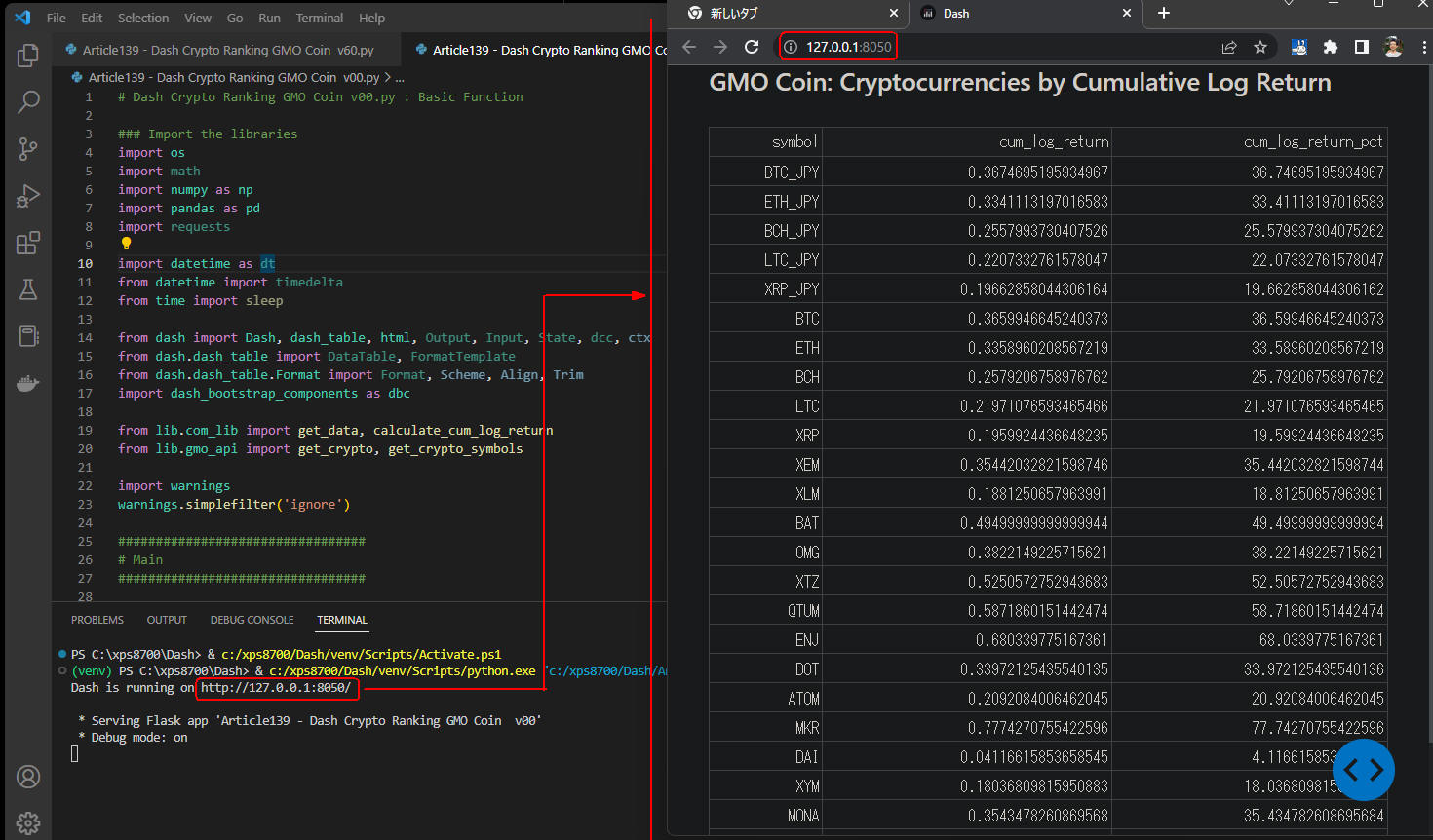Image resolution: width=1433 pixels, height=840 pixels.
Task: Click the 0.3674695195934967 table cell
Action: pos(966,172)
